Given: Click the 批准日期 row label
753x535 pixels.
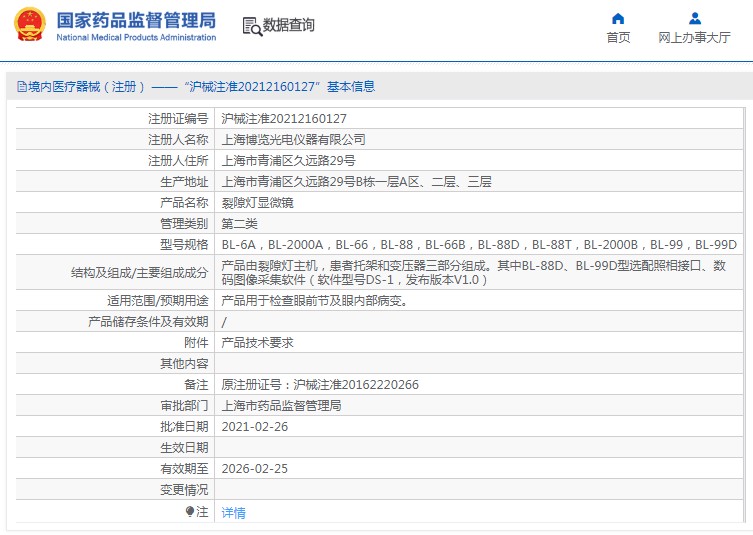Looking at the screenshot, I should point(184,427).
